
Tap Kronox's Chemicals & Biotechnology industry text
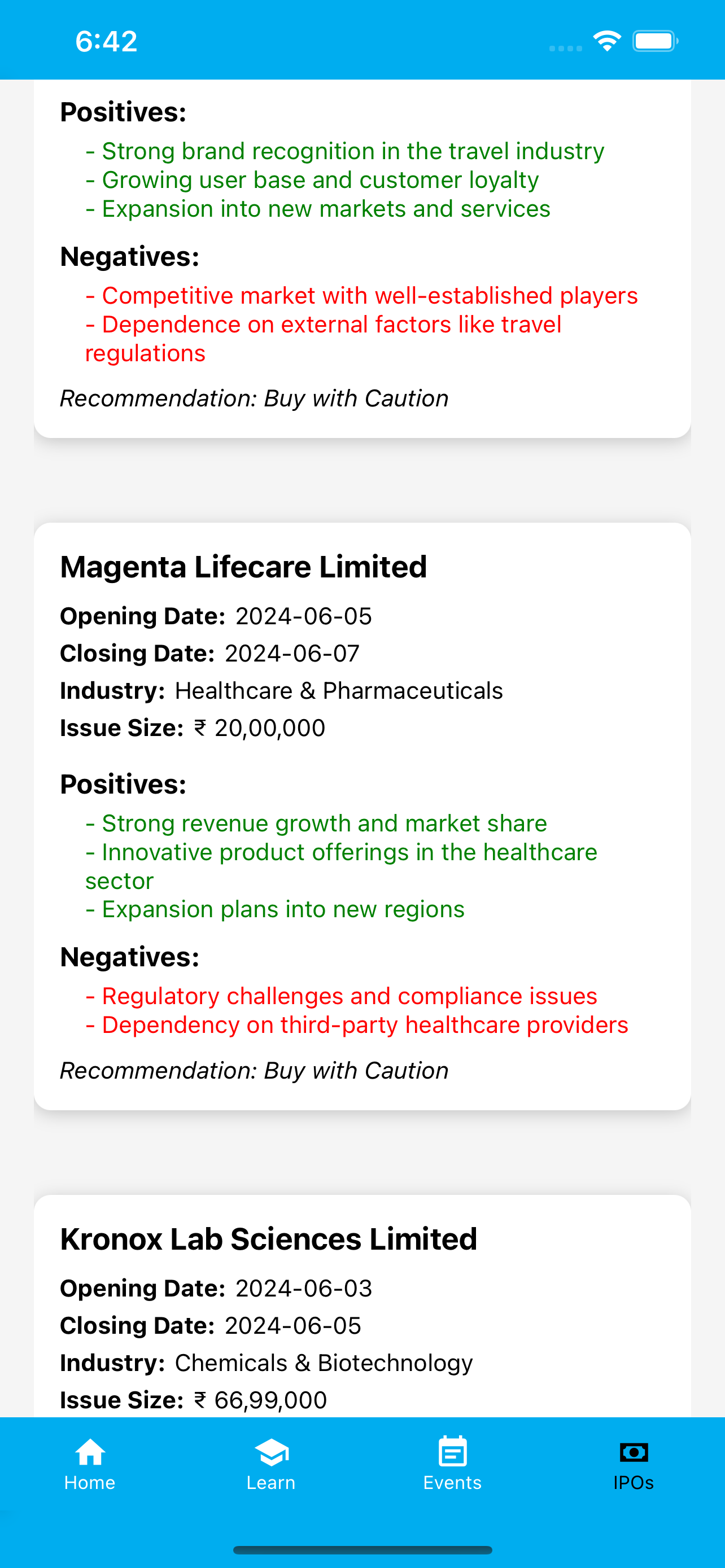[324, 1363]
